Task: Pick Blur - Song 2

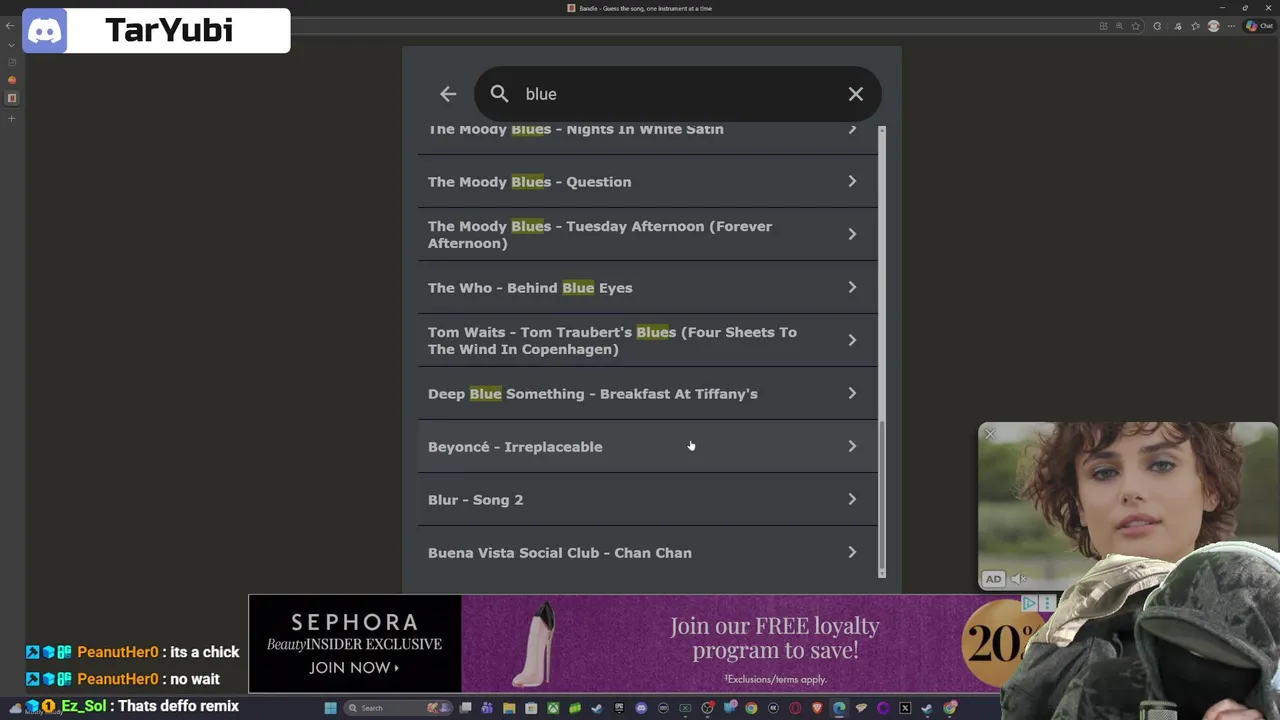Action: pyautogui.click(x=647, y=499)
